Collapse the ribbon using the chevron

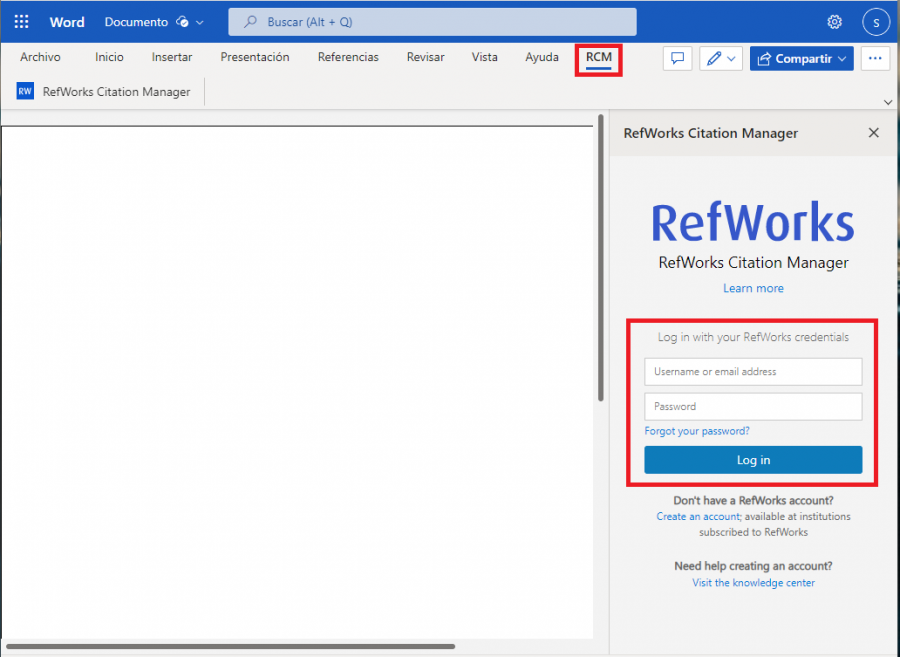coord(888,103)
